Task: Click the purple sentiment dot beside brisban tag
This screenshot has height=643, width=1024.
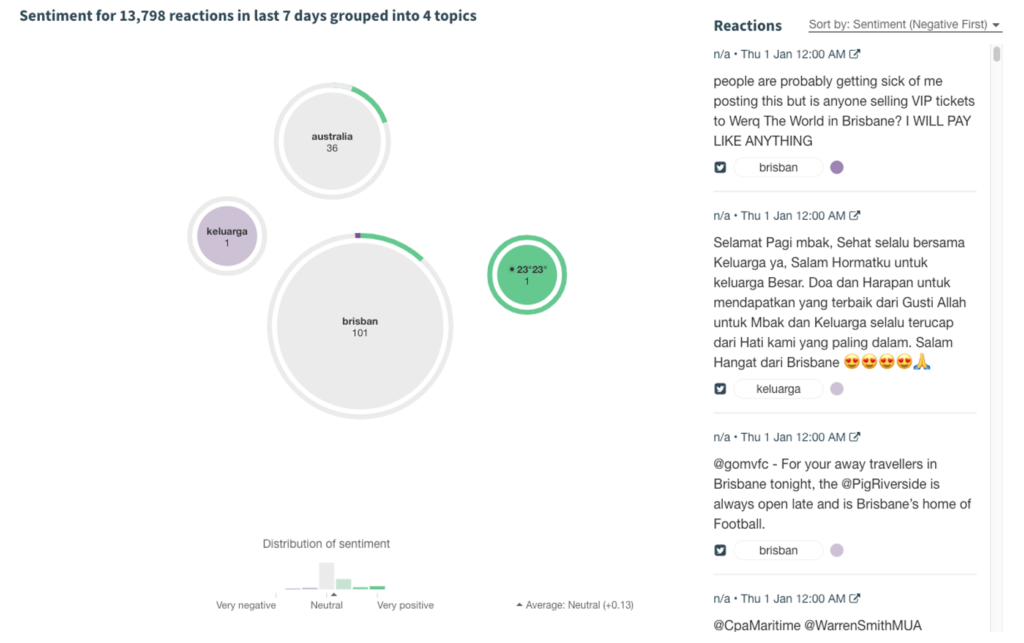Action: click(836, 167)
